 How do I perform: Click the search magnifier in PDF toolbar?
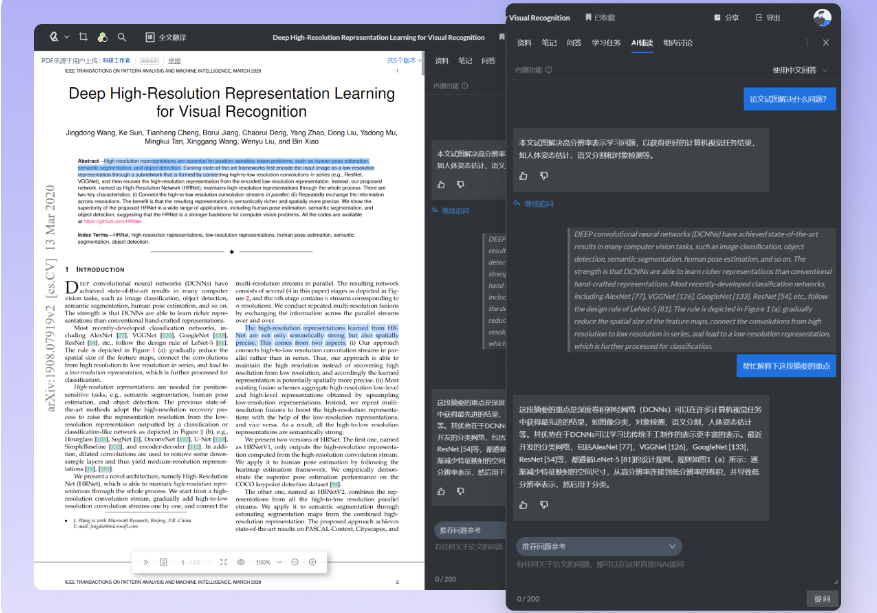pyautogui.click(x=121, y=37)
